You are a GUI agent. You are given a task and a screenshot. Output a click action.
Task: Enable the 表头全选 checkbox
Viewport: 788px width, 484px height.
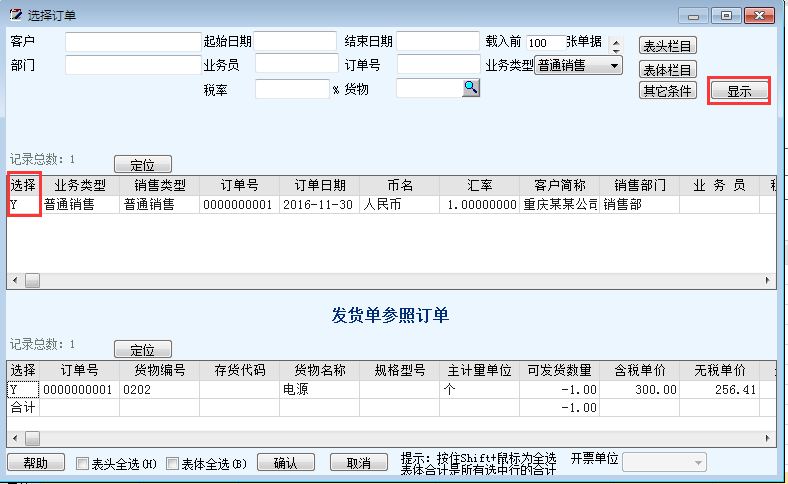click(x=83, y=464)
